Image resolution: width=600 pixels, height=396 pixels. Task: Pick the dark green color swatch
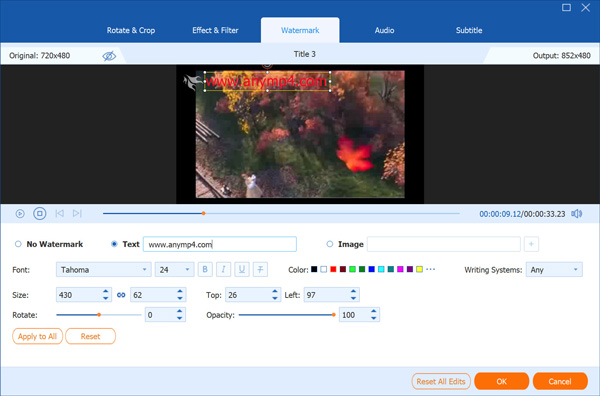pos(362,269)
